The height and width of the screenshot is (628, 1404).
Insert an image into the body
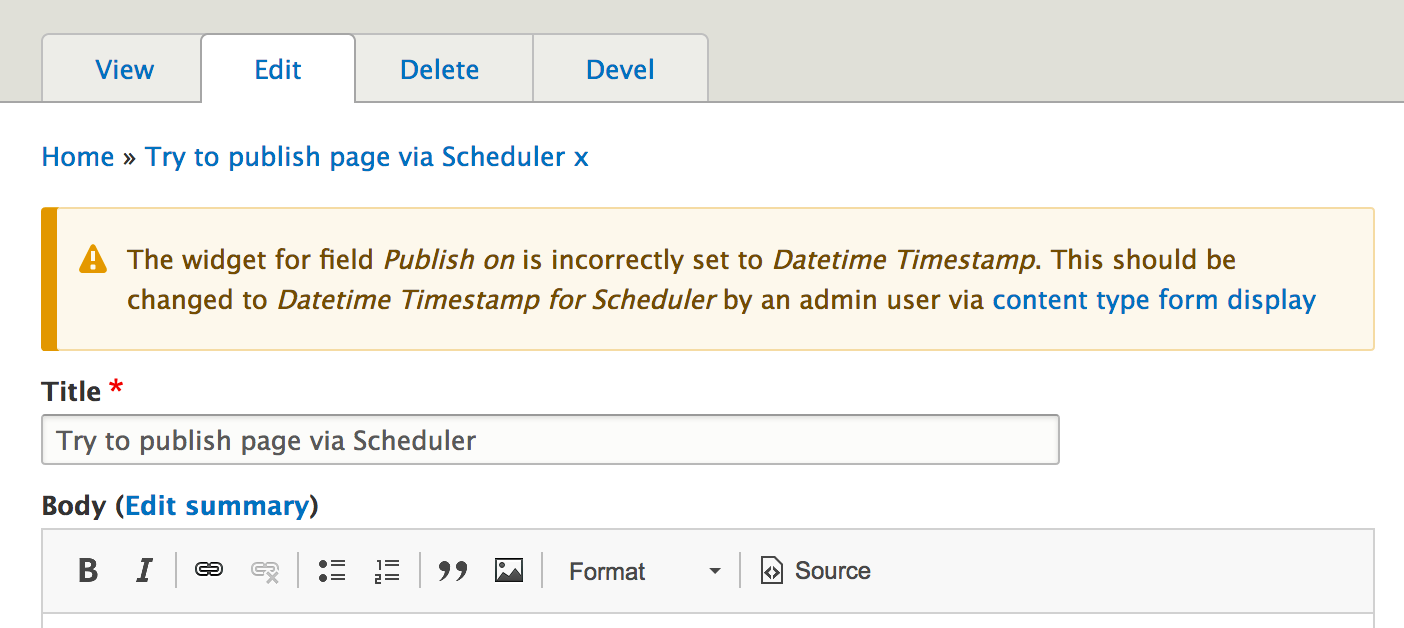(508, 570)
